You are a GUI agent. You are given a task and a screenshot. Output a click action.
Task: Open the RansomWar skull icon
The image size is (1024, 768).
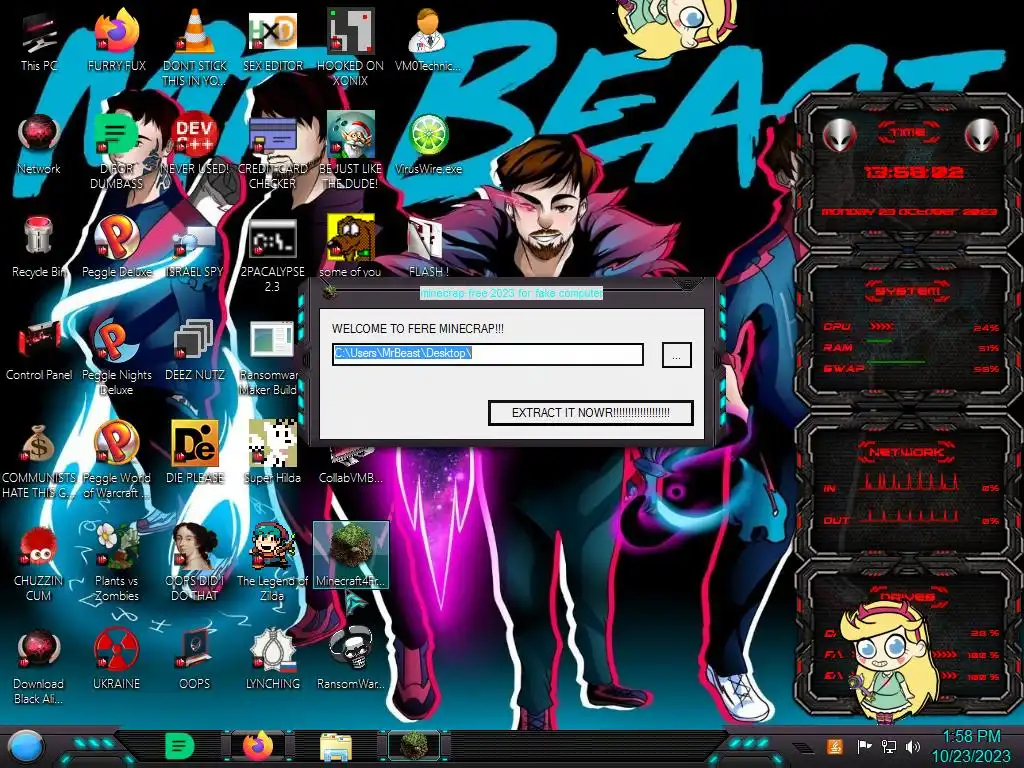click(x=351, y=660)
